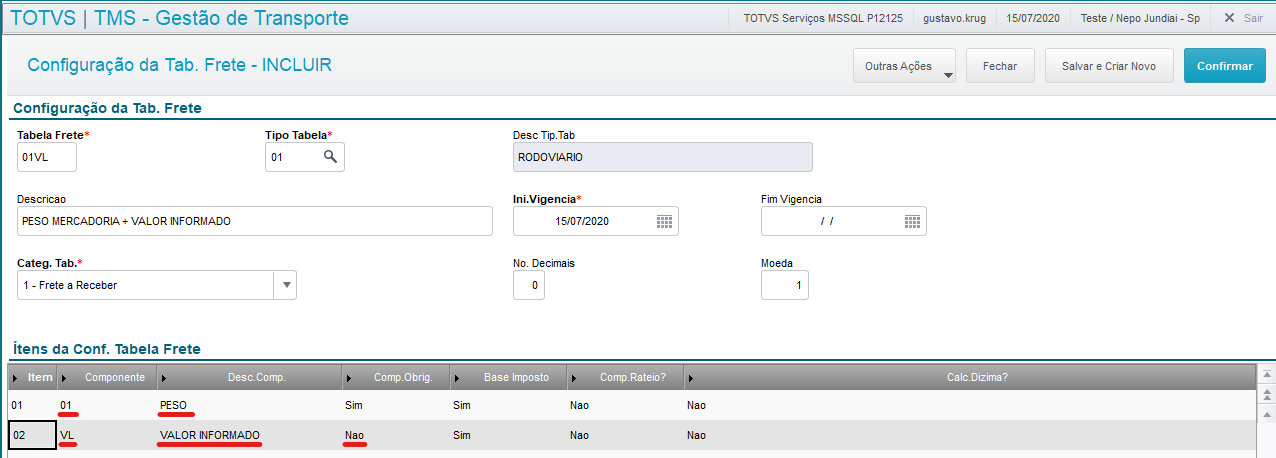The image size is (1276, 458).
Task: Select item 01 row cell
Action: 33,405
